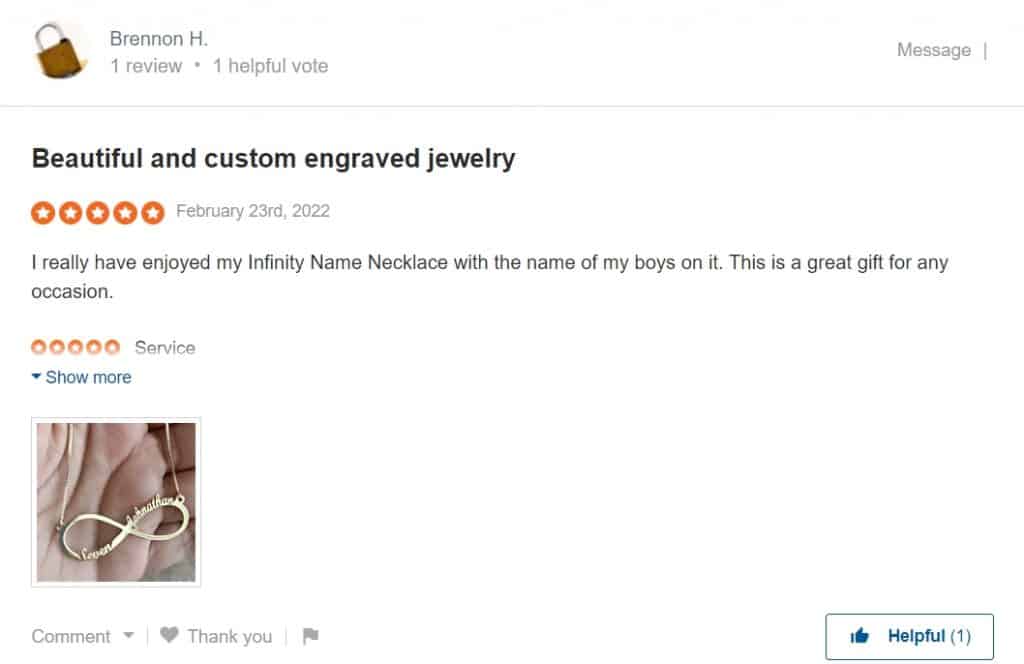Open the Comment dropdown arrow

[129, 635]
